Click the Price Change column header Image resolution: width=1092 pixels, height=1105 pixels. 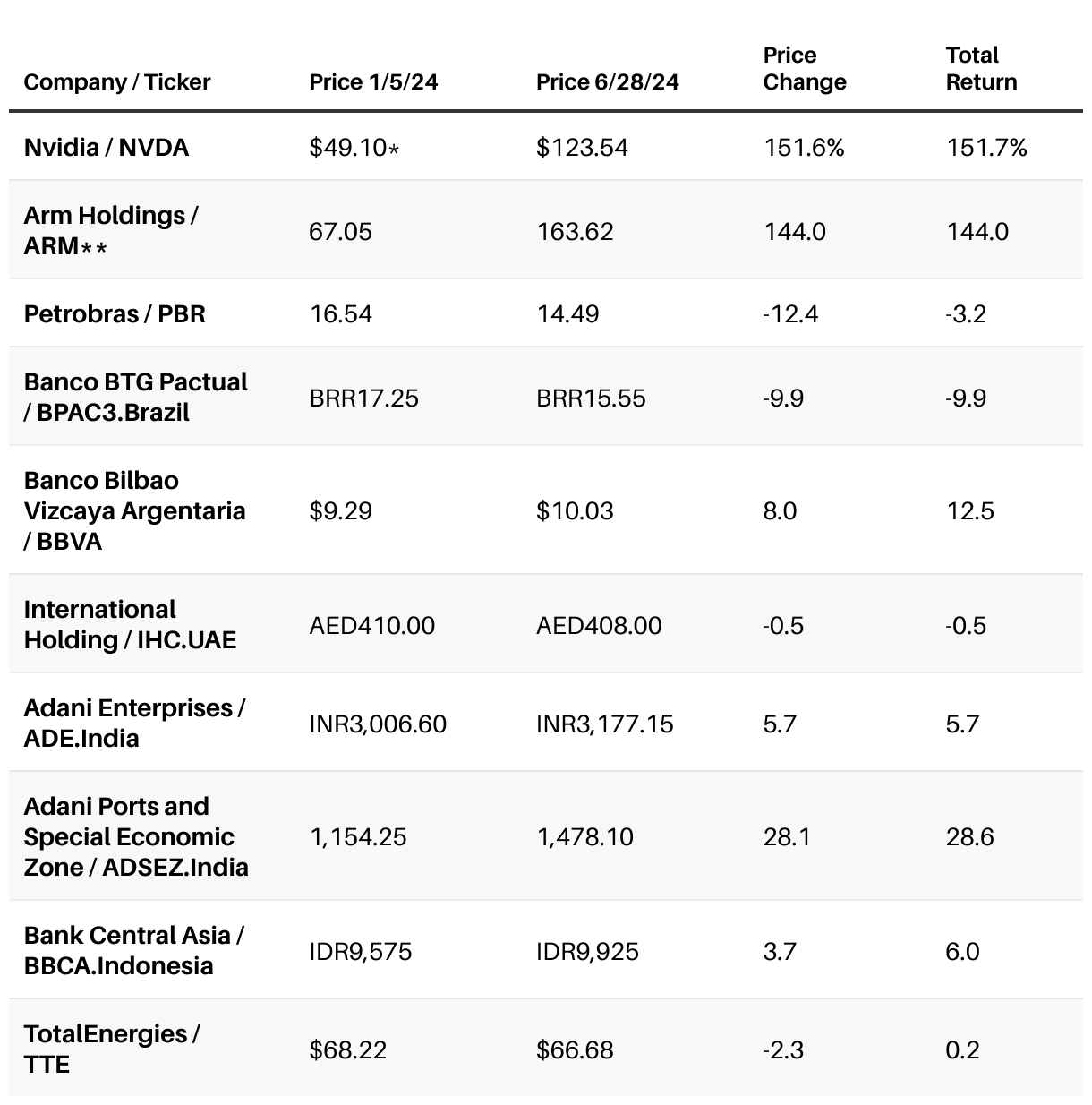804,69
